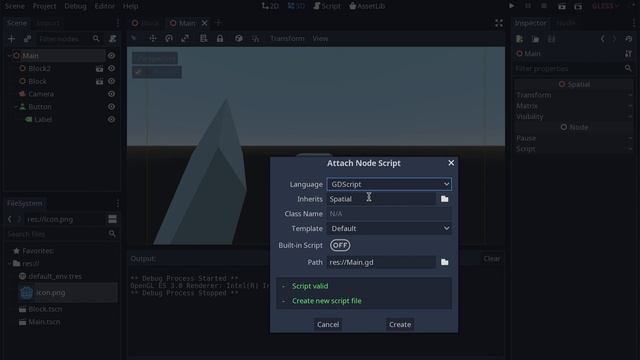Toggle visibility of Block node
The image size is (640, 360).
pos(111,81)
